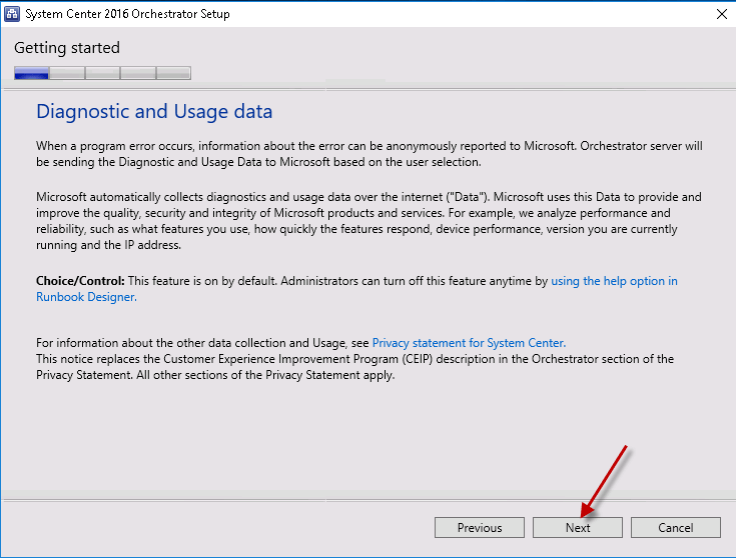The height and width of the screenshot is (558, 736).
Task: Click the Orchestrator Setup title bar icon
Action: (x=14, y=14)
